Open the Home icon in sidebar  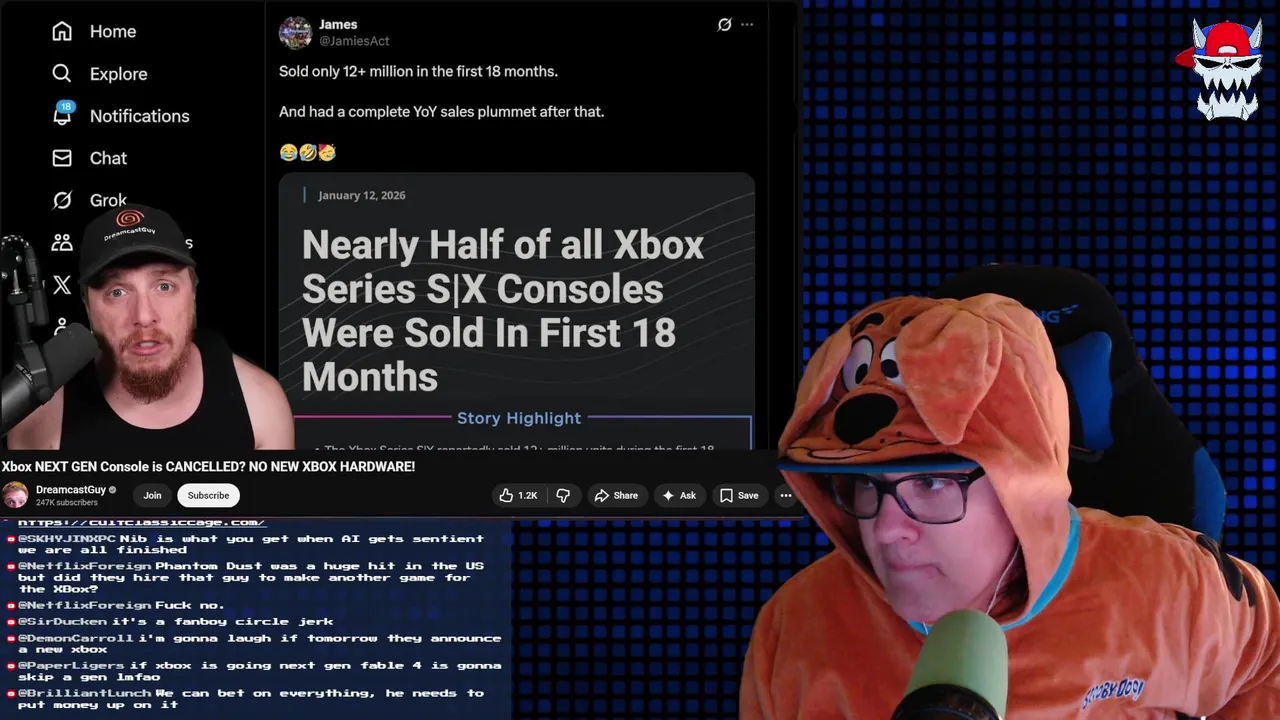coord(62,31)
